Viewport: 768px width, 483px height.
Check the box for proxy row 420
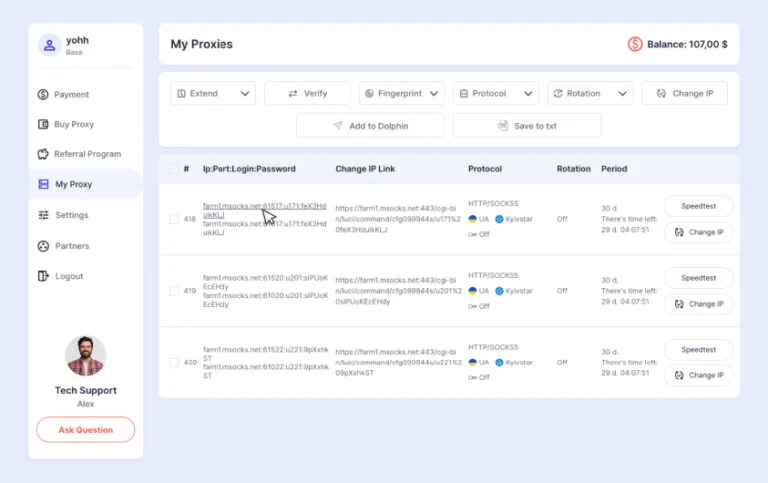(174, 362)
